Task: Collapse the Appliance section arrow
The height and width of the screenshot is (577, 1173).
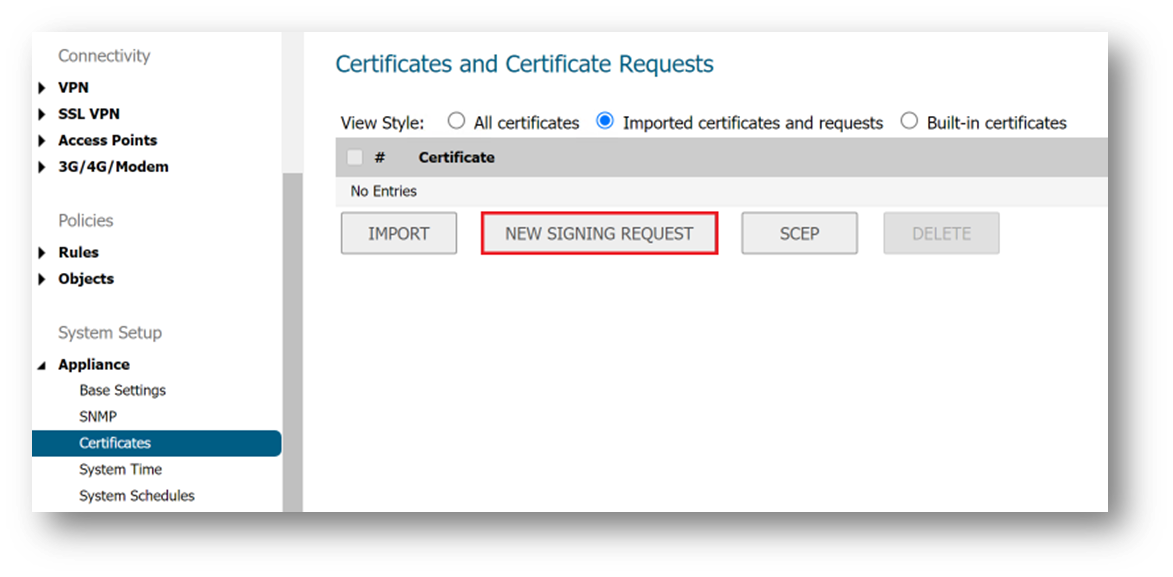Action: (x=43, y=366)
